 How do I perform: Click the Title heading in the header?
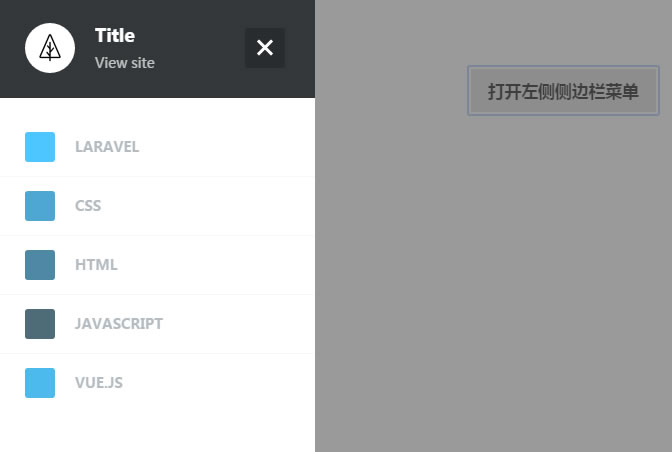(115, 36)
